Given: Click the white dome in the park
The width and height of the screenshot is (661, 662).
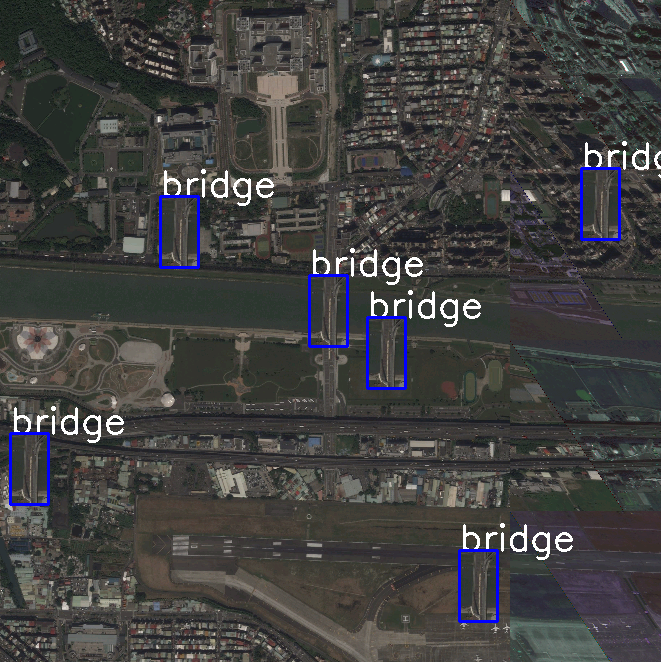Looking at the screenshot, I should (168, 399).
